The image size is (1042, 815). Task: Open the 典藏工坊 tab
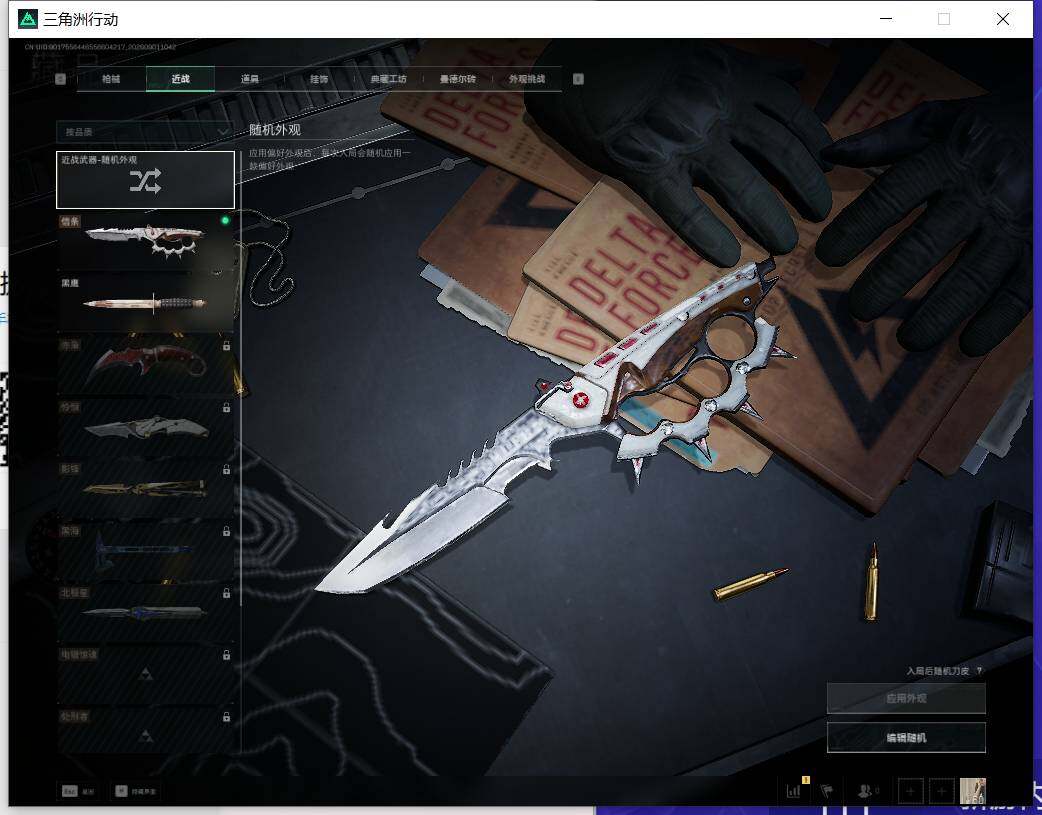click(x=388, y=78)
